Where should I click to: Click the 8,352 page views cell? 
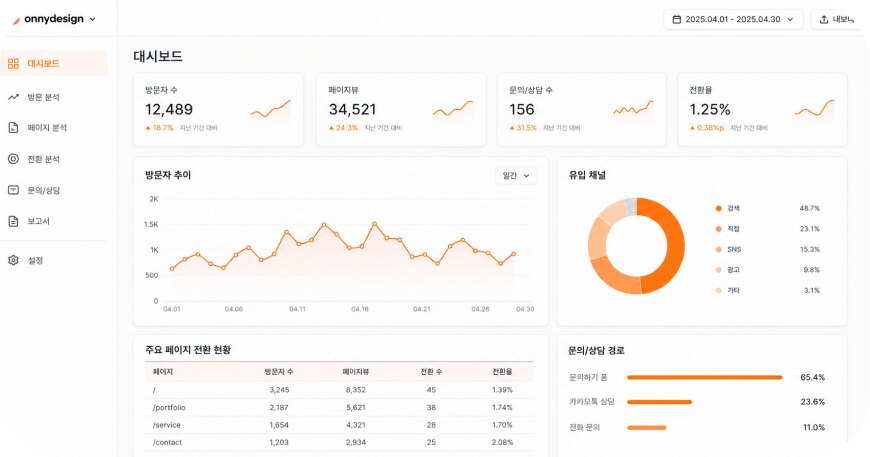[x=356, y=390]
